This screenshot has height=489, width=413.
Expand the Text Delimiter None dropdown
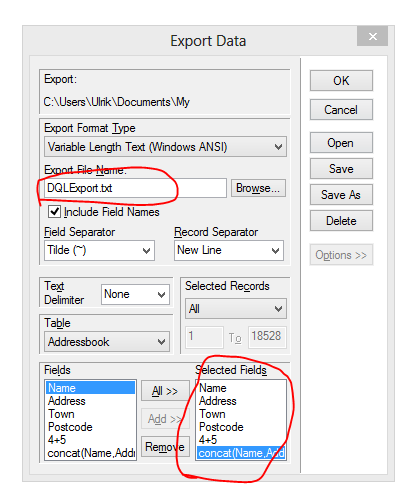(135, 294)
